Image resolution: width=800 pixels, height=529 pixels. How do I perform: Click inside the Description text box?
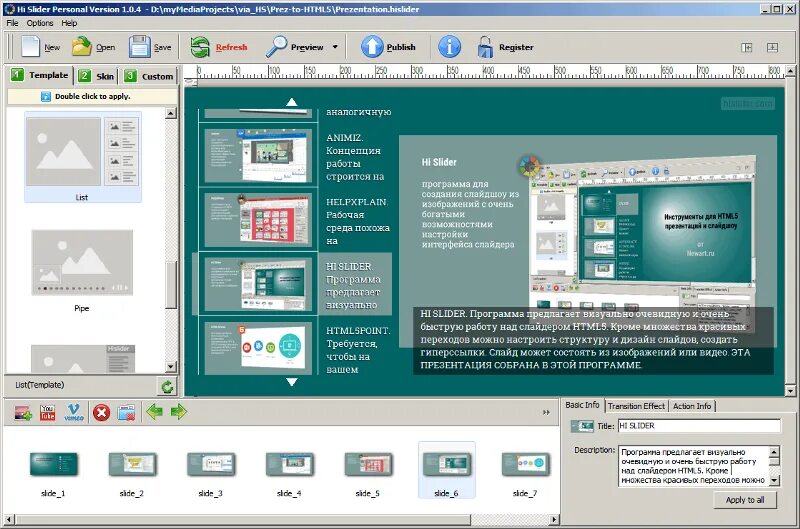693,466
